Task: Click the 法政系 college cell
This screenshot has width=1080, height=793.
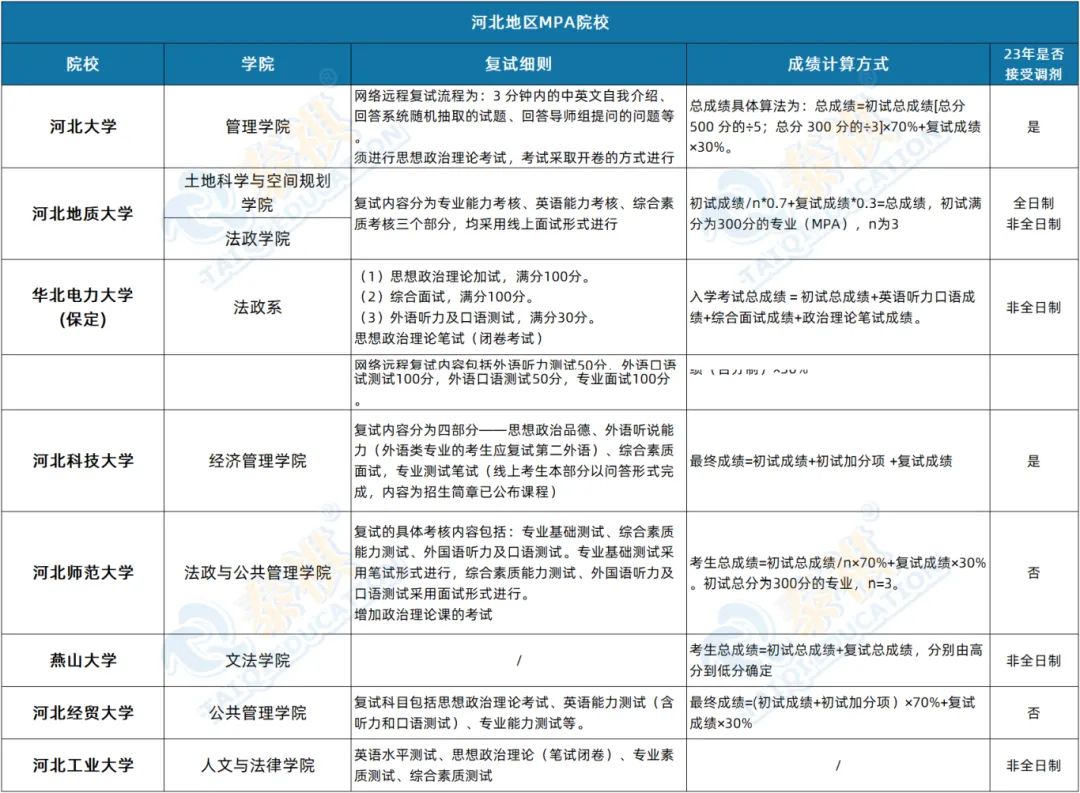Action: [x=258, y=307]
